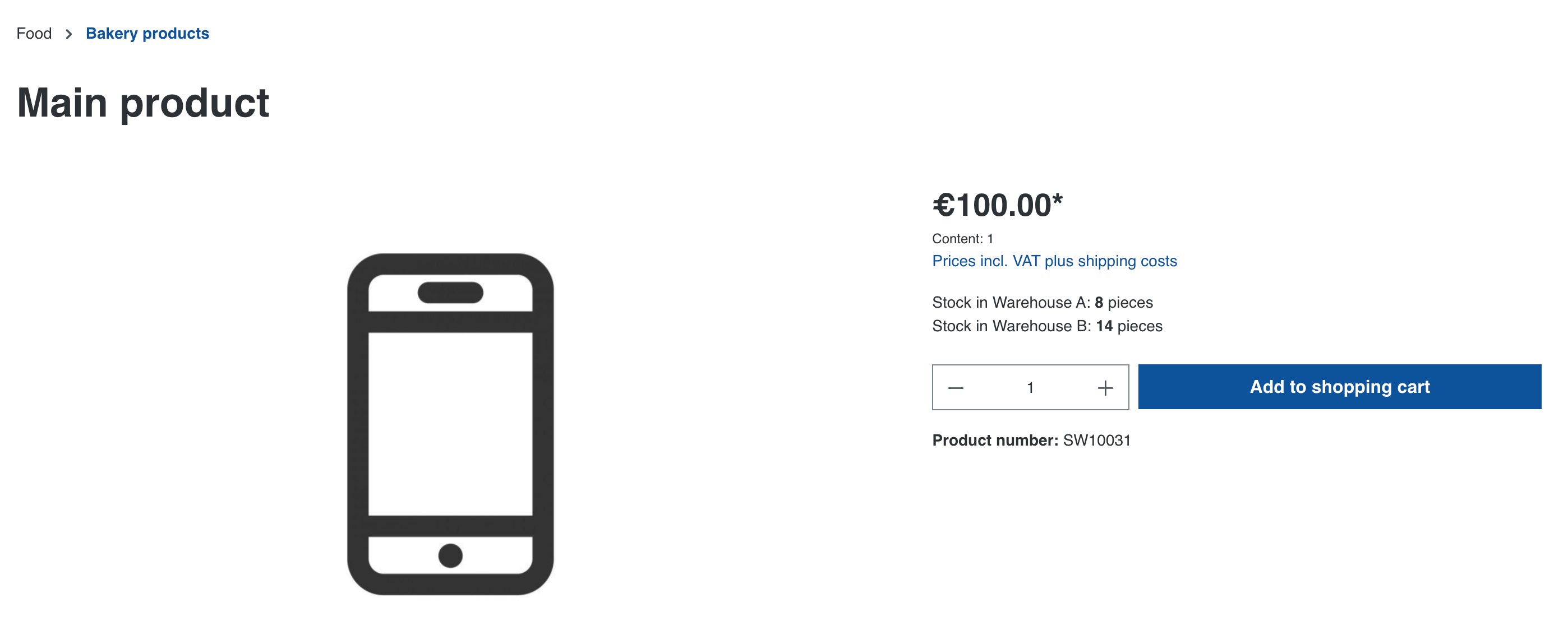Click the breadcrumb chevron separator
This screenshot has height=621, width=1568.
point(69,34)
